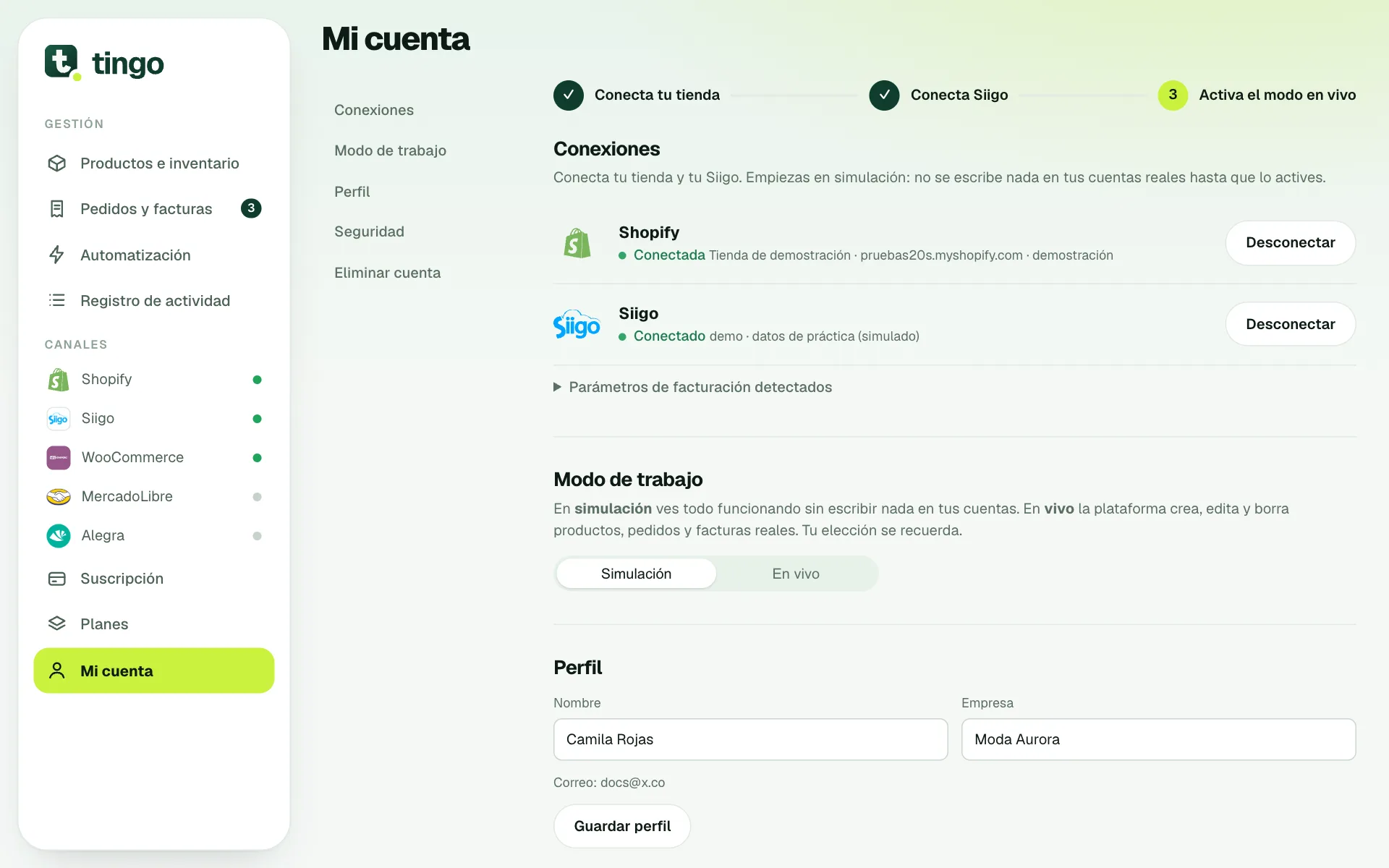Click the Planes layers icon
Image resolution: width=1389 pixels, height=868 pixels.
click(x=57, y=624)
